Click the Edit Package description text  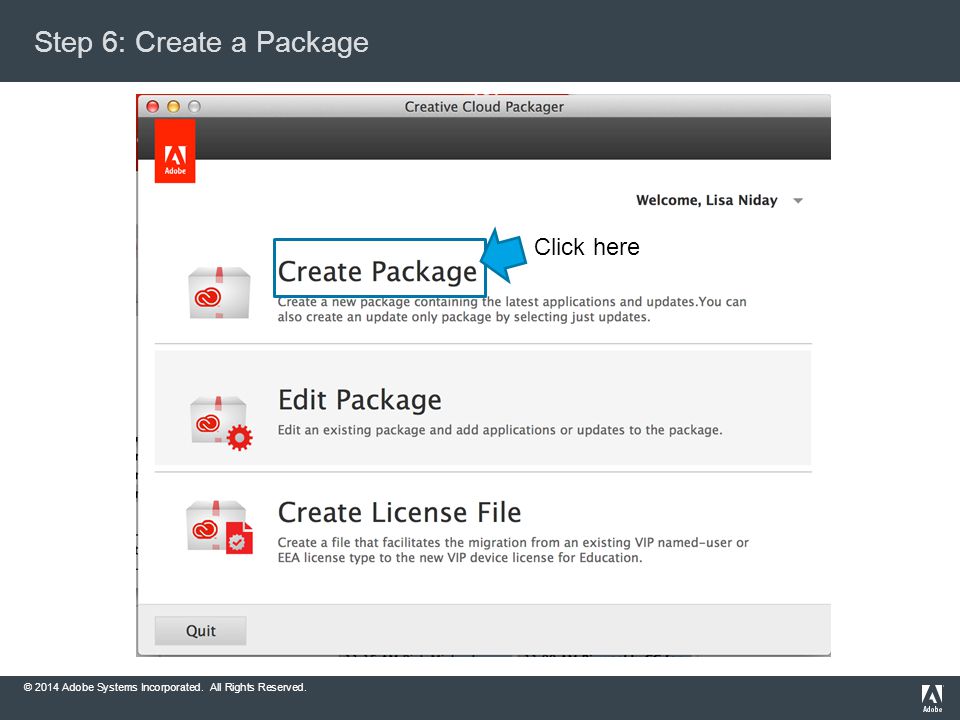[500, 430]
